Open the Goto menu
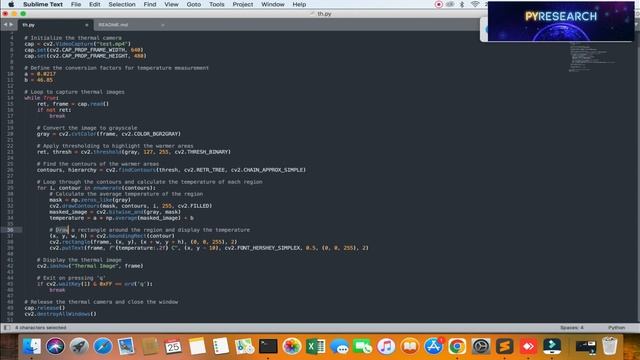This screenshot has height=360, width=640. click(194, 4)
